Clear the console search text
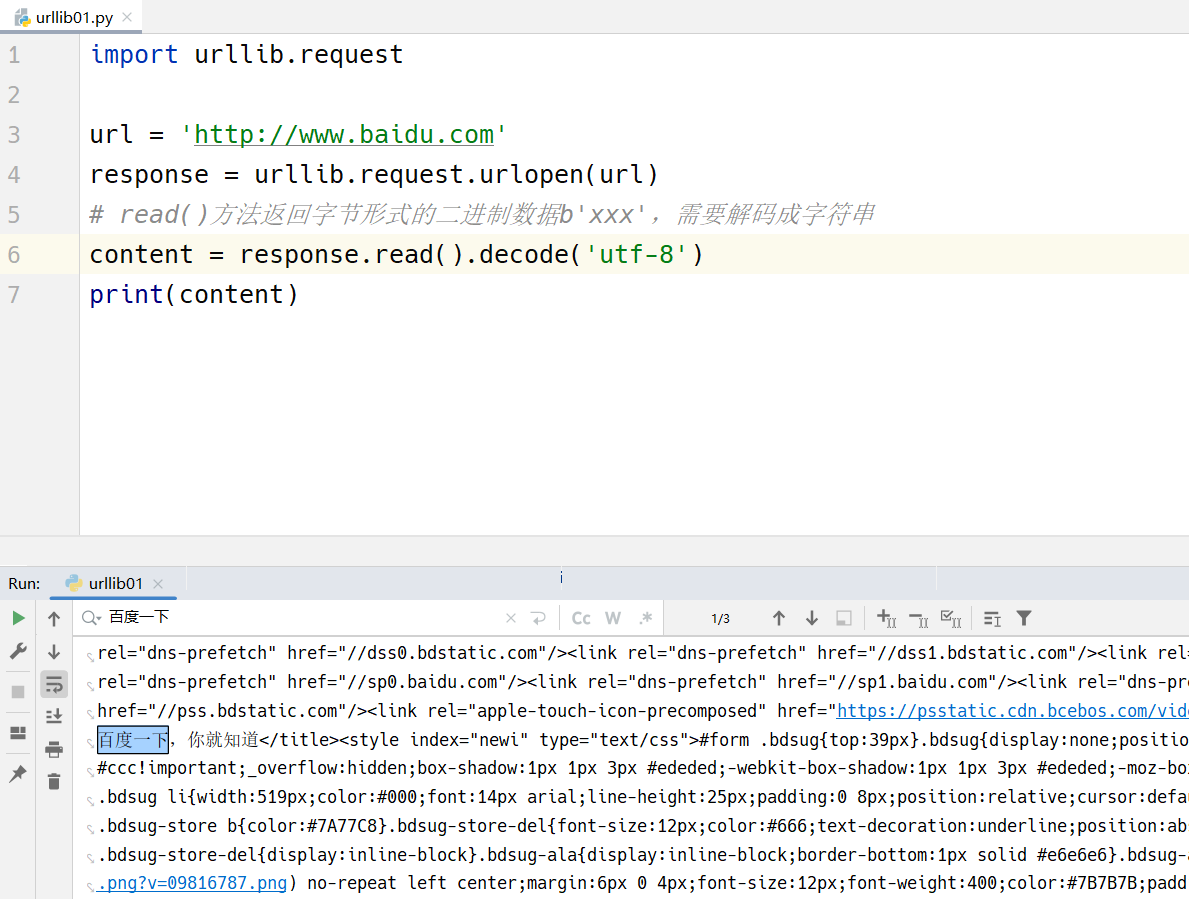 coord(511,619)
